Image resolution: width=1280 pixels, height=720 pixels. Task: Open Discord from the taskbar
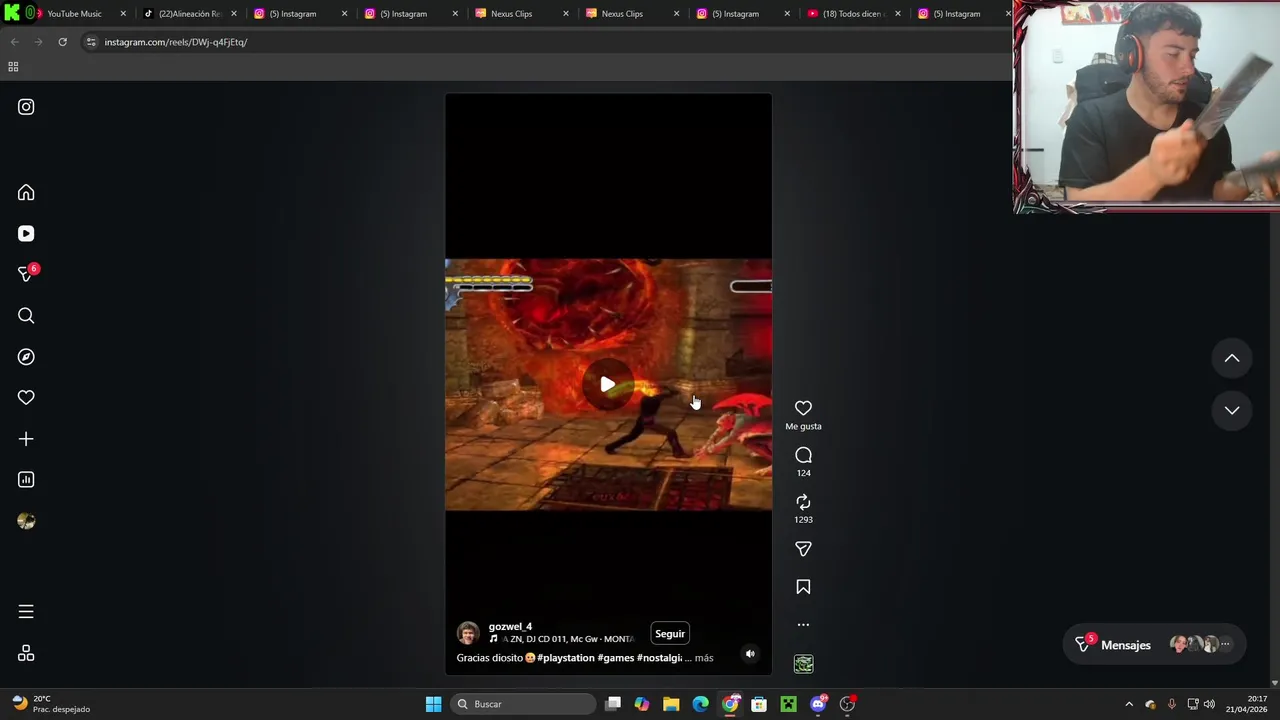click(x=818, y=704)
